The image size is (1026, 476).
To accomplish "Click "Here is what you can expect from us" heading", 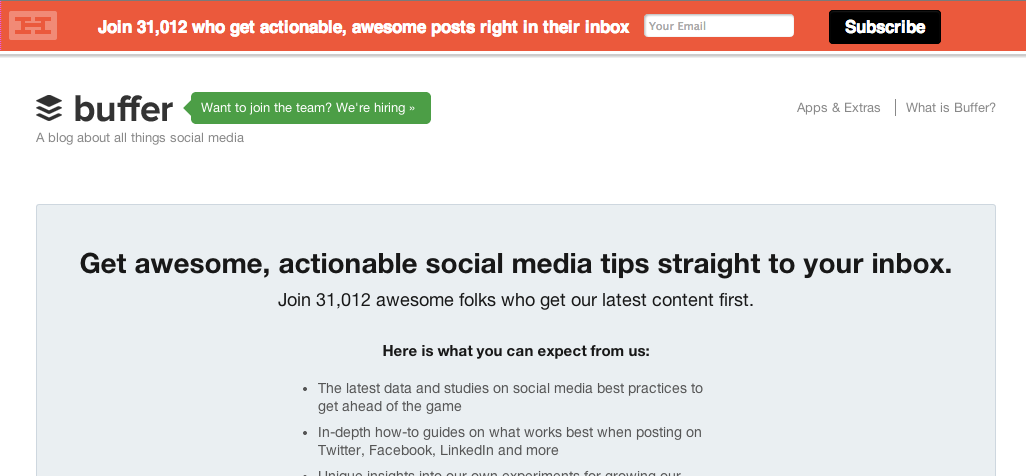I will [x=516, y=351].
